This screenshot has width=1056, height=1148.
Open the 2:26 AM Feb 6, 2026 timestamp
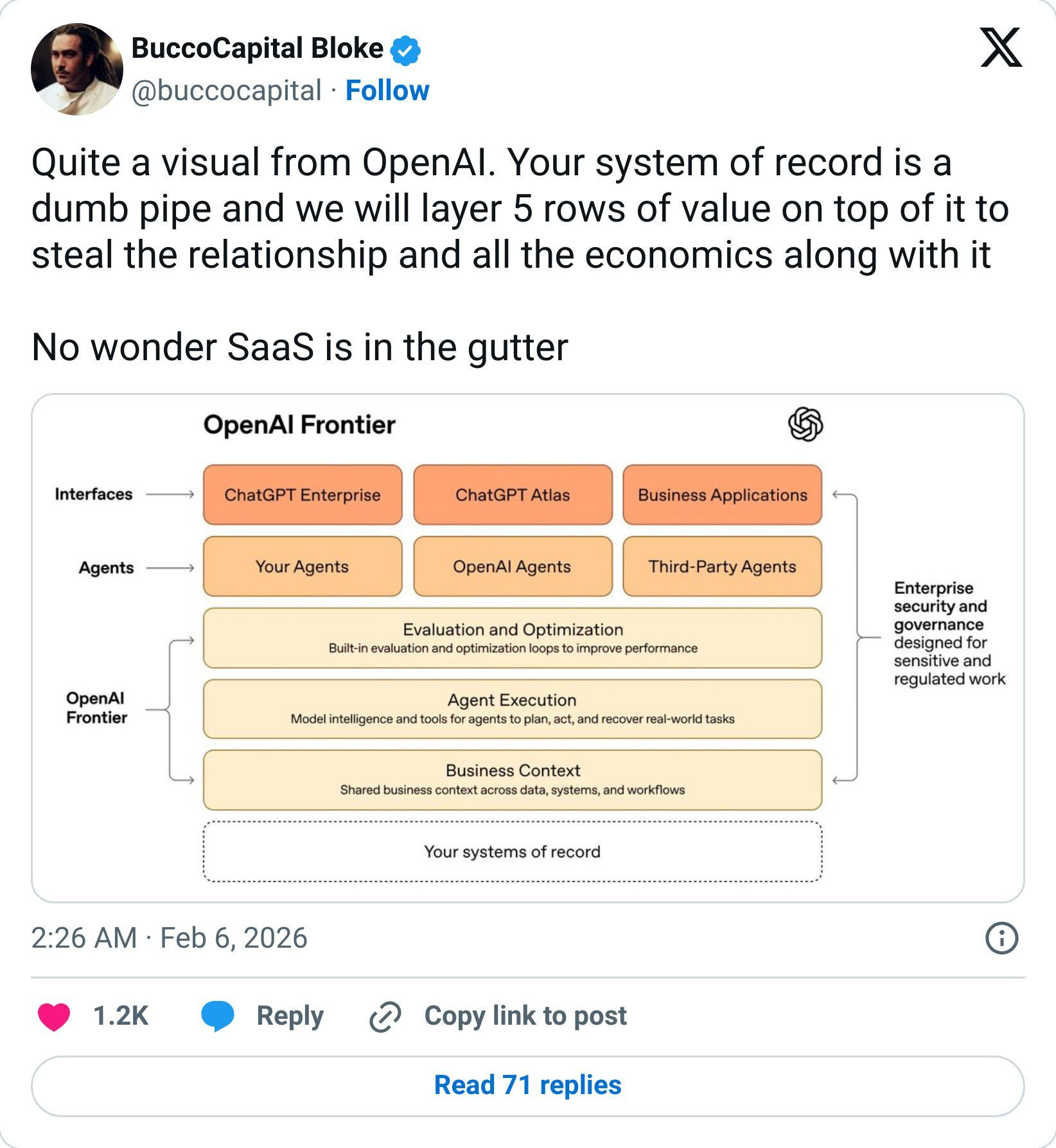pos(170,938)
